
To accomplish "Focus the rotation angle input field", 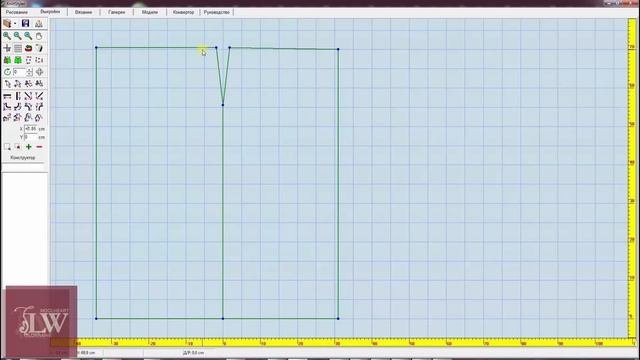I will (x=19, y=72).
